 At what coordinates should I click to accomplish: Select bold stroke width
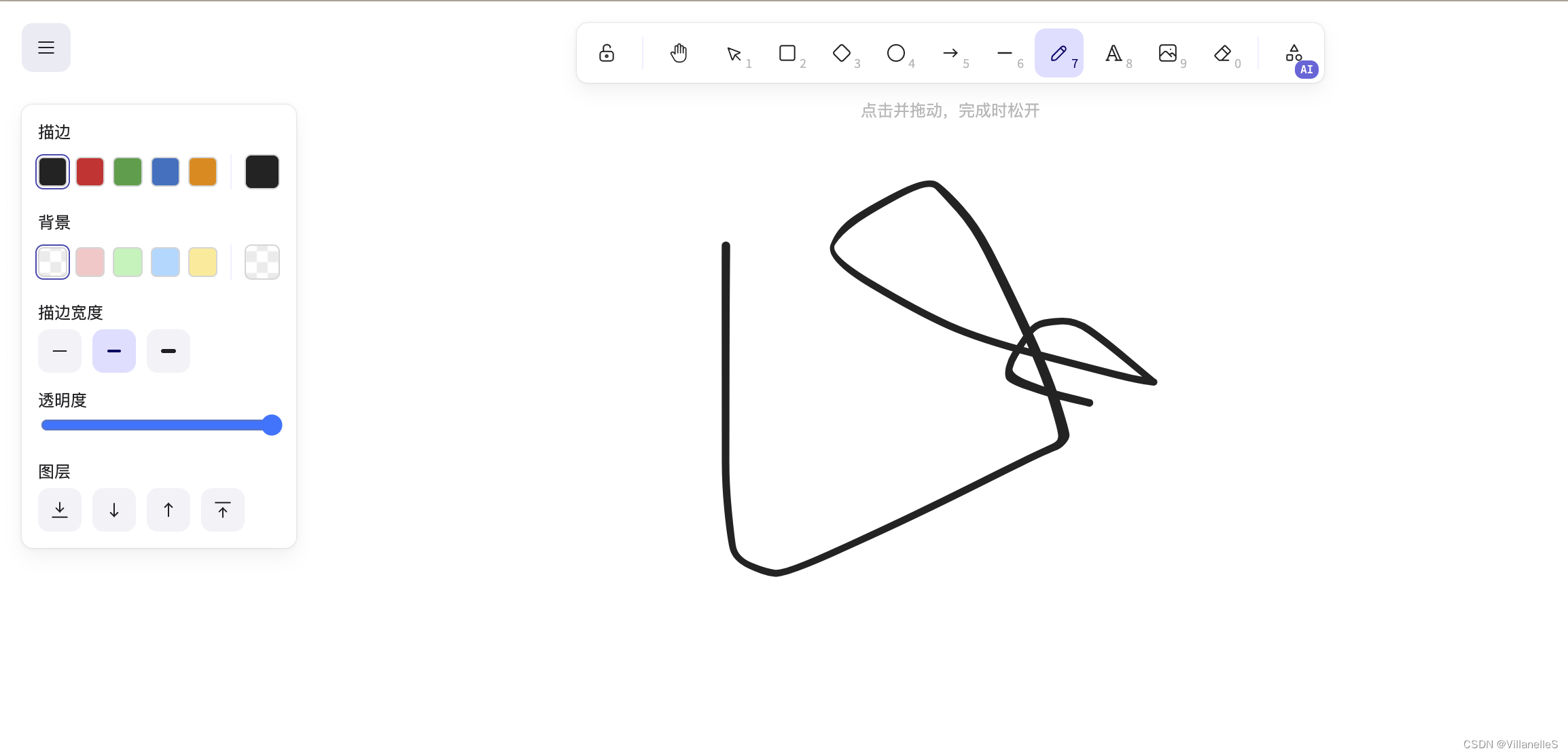tap(114, 351)
